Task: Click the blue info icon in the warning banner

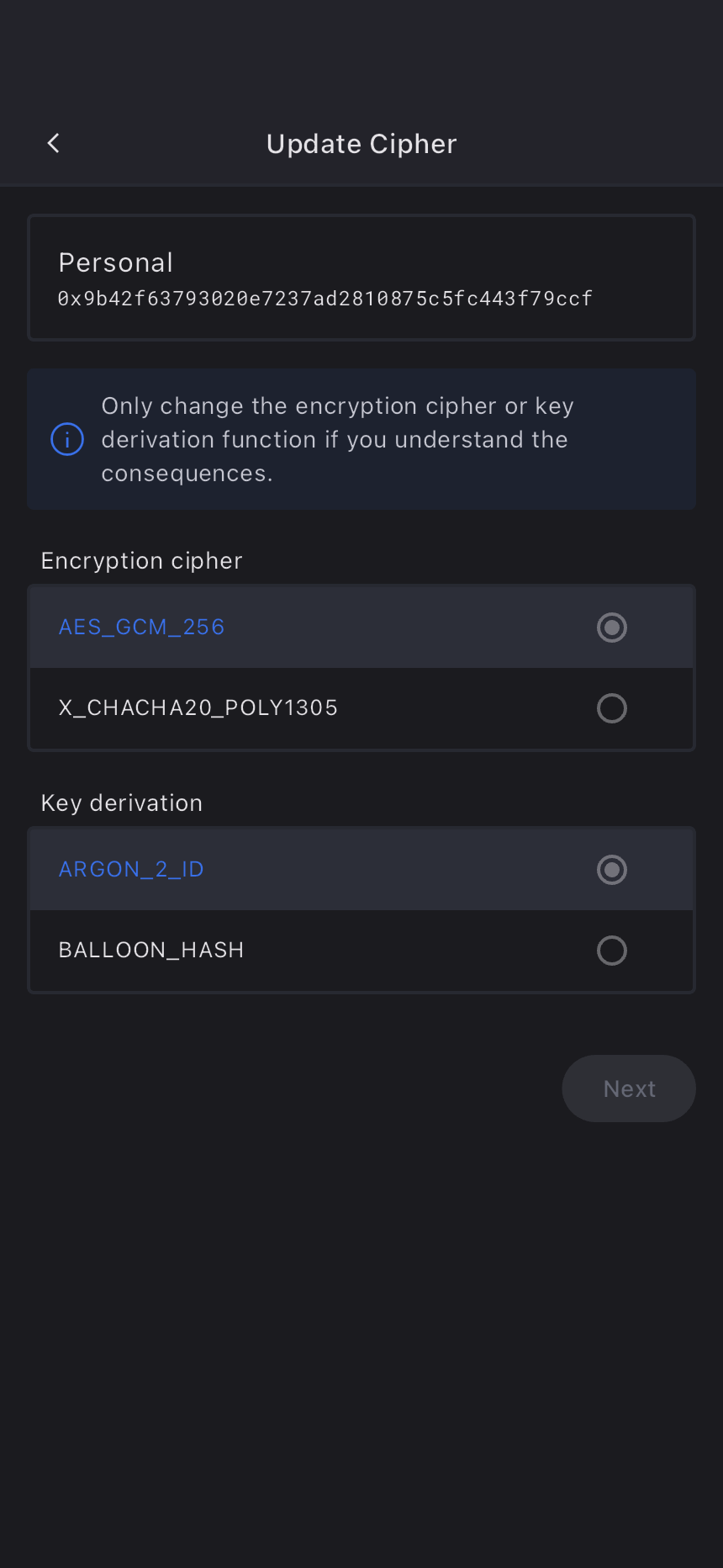Action: coord(67,439)
